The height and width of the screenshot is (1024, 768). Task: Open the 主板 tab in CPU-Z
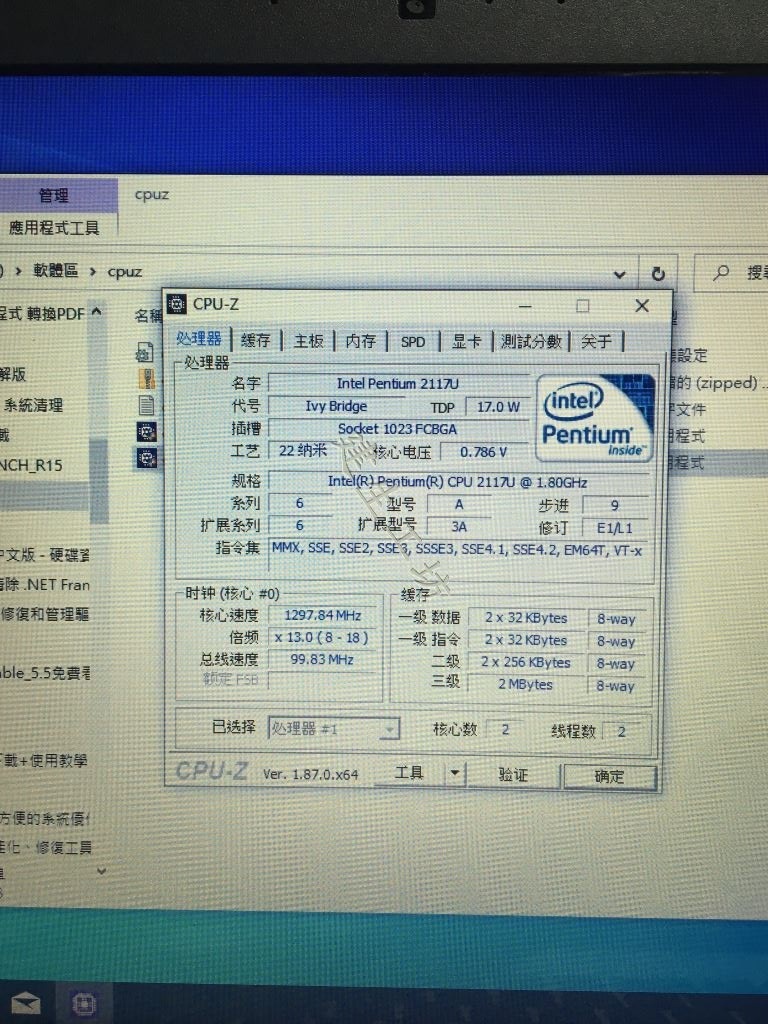[x=308, y=341]
